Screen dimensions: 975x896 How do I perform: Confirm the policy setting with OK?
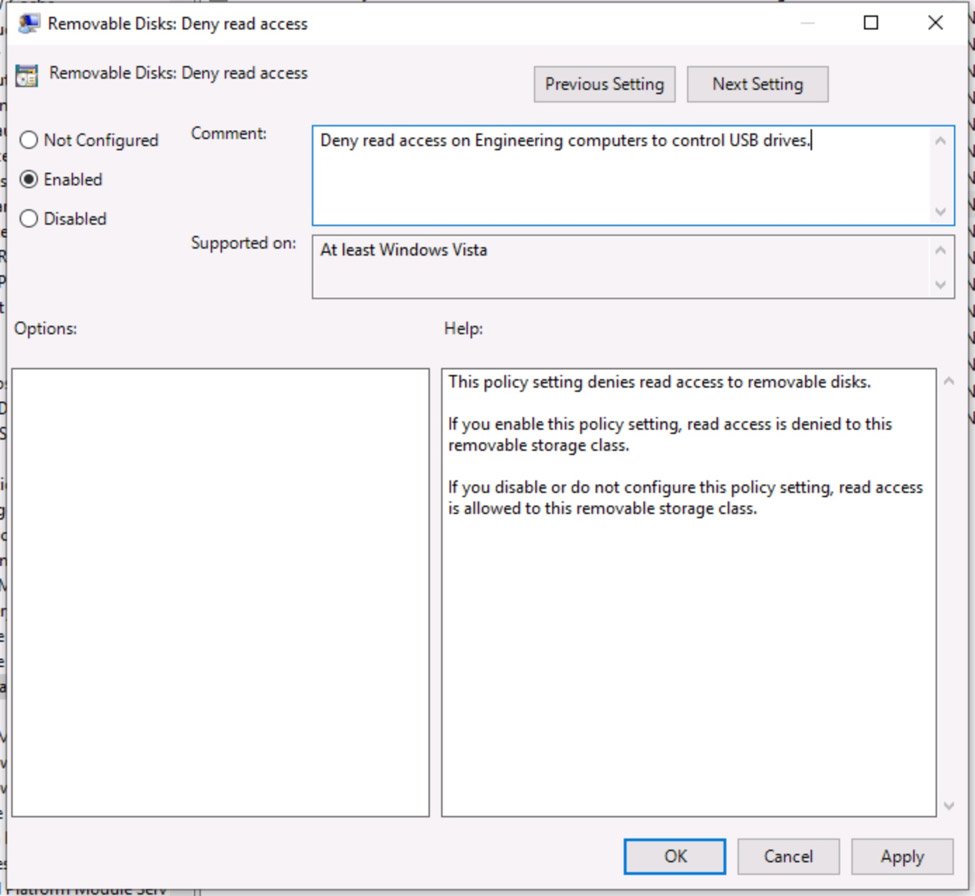pyautogui.click(x=675, y=856)
